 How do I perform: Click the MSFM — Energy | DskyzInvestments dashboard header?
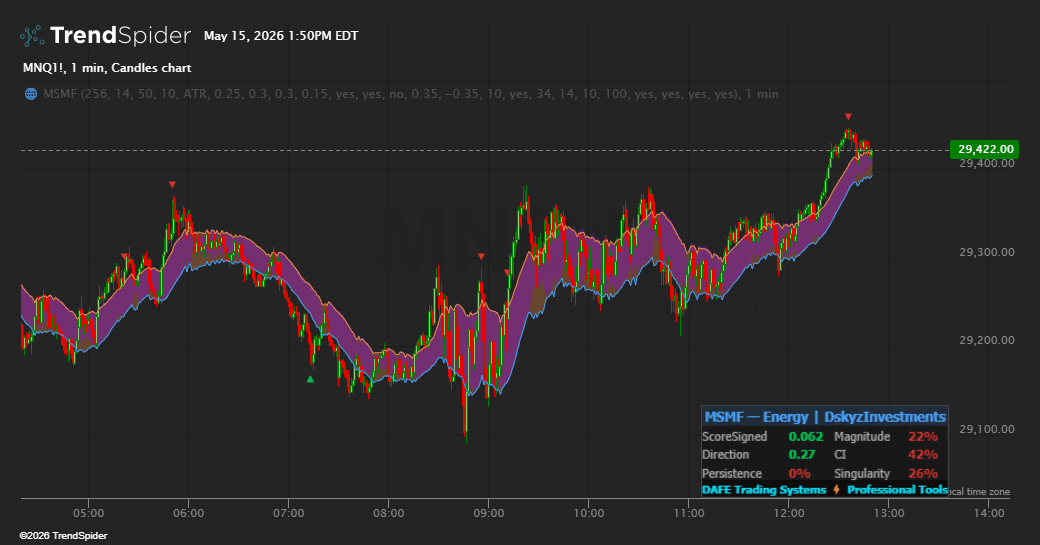[825, 417]
